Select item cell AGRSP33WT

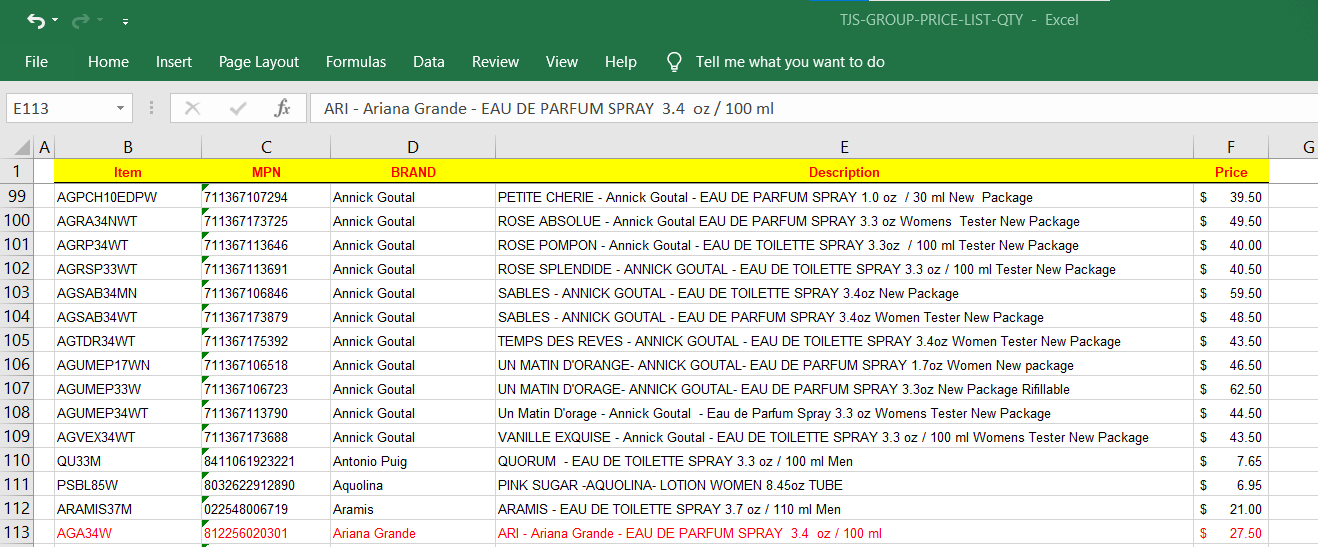[128, 269]
